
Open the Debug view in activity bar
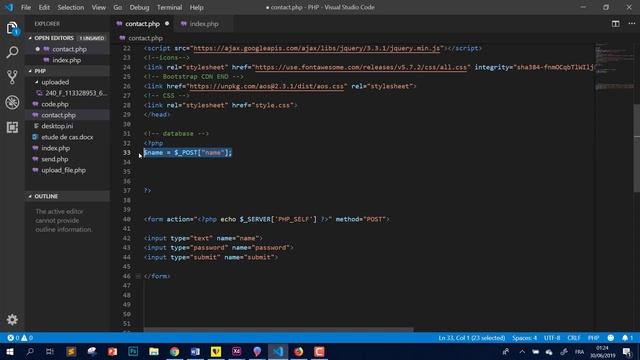pyautogui.click(x=12, y=102)
